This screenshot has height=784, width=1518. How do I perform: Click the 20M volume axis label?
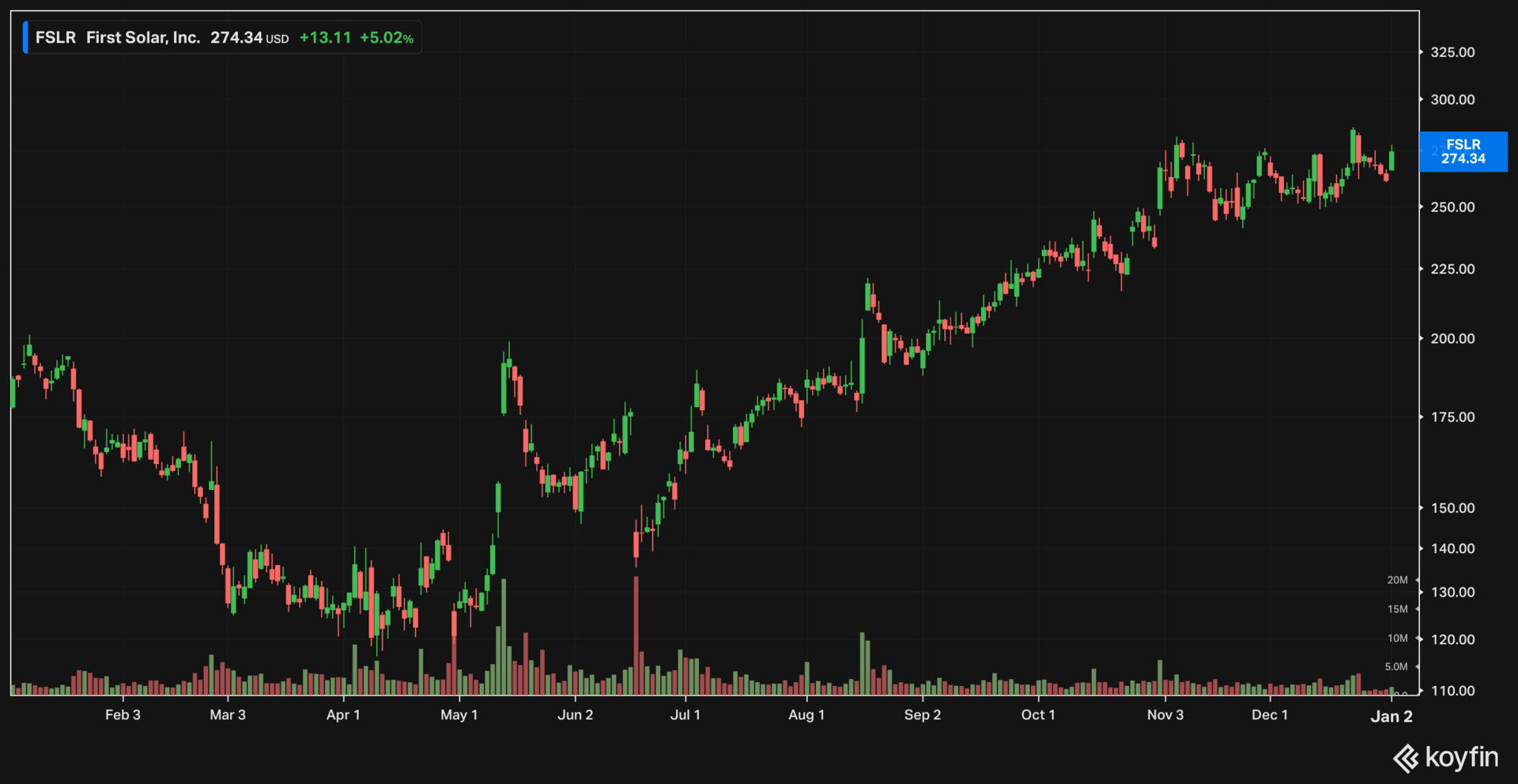[x=1397, y=580]
